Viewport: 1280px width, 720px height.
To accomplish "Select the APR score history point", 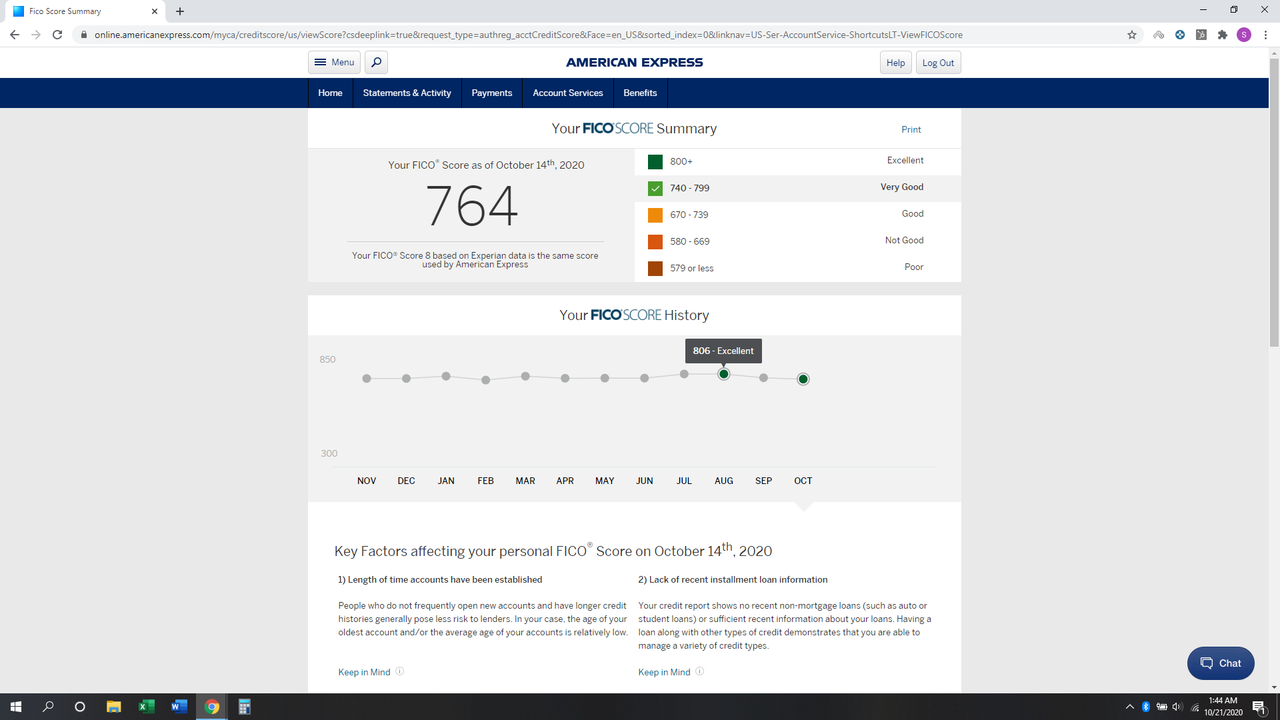I will coord(565,378).
